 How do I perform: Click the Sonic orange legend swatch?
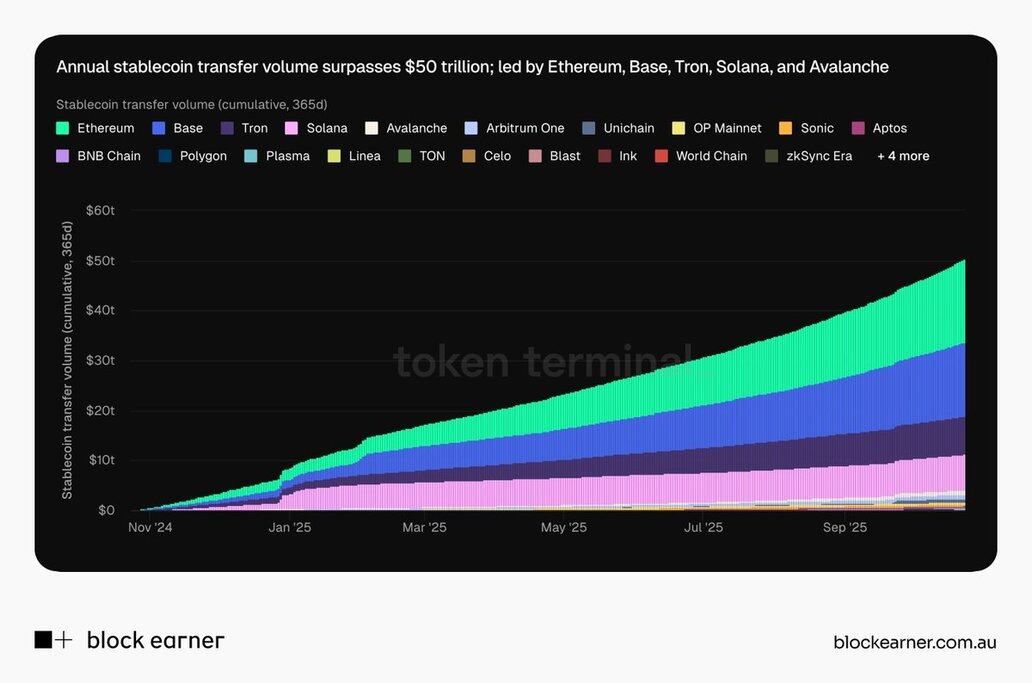click(786, 128)
